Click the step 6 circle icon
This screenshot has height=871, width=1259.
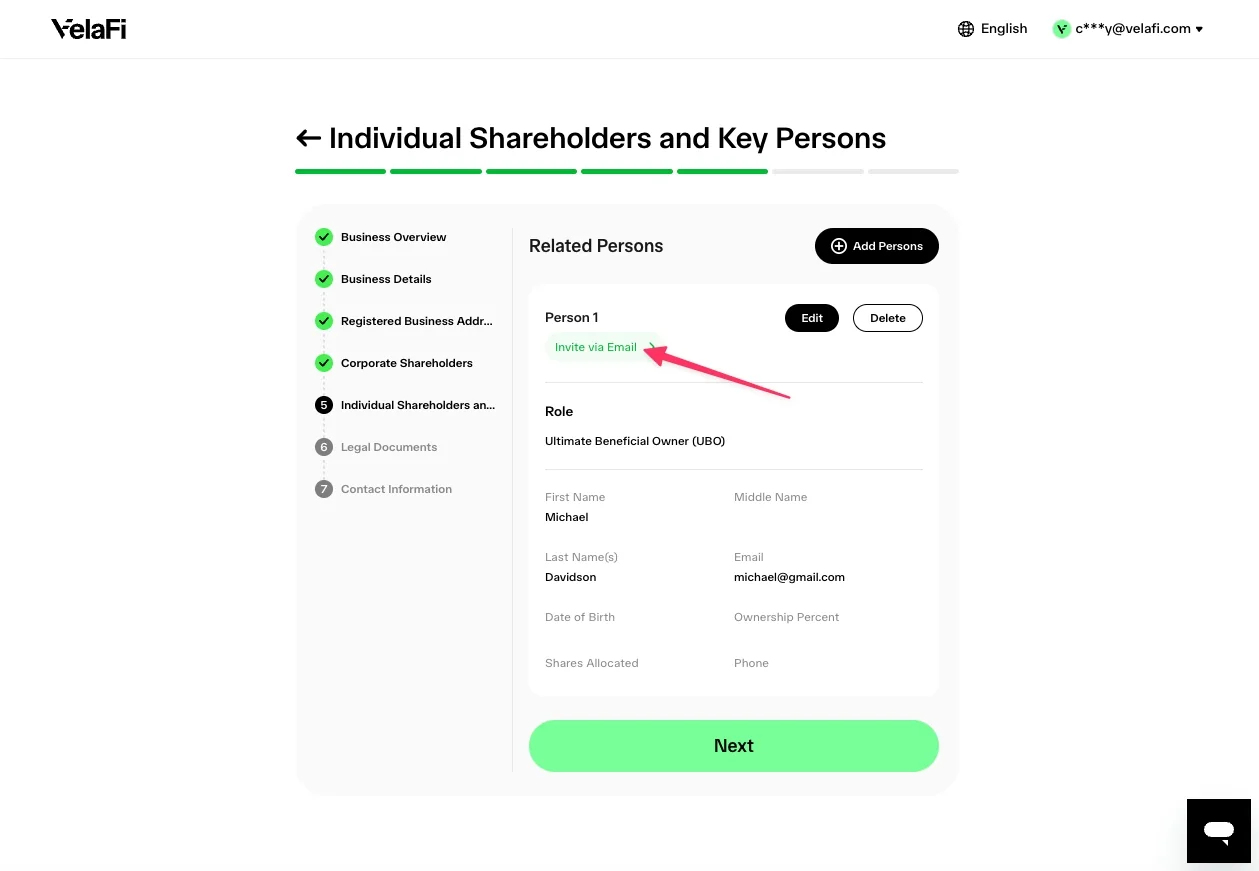pos(323,447)
